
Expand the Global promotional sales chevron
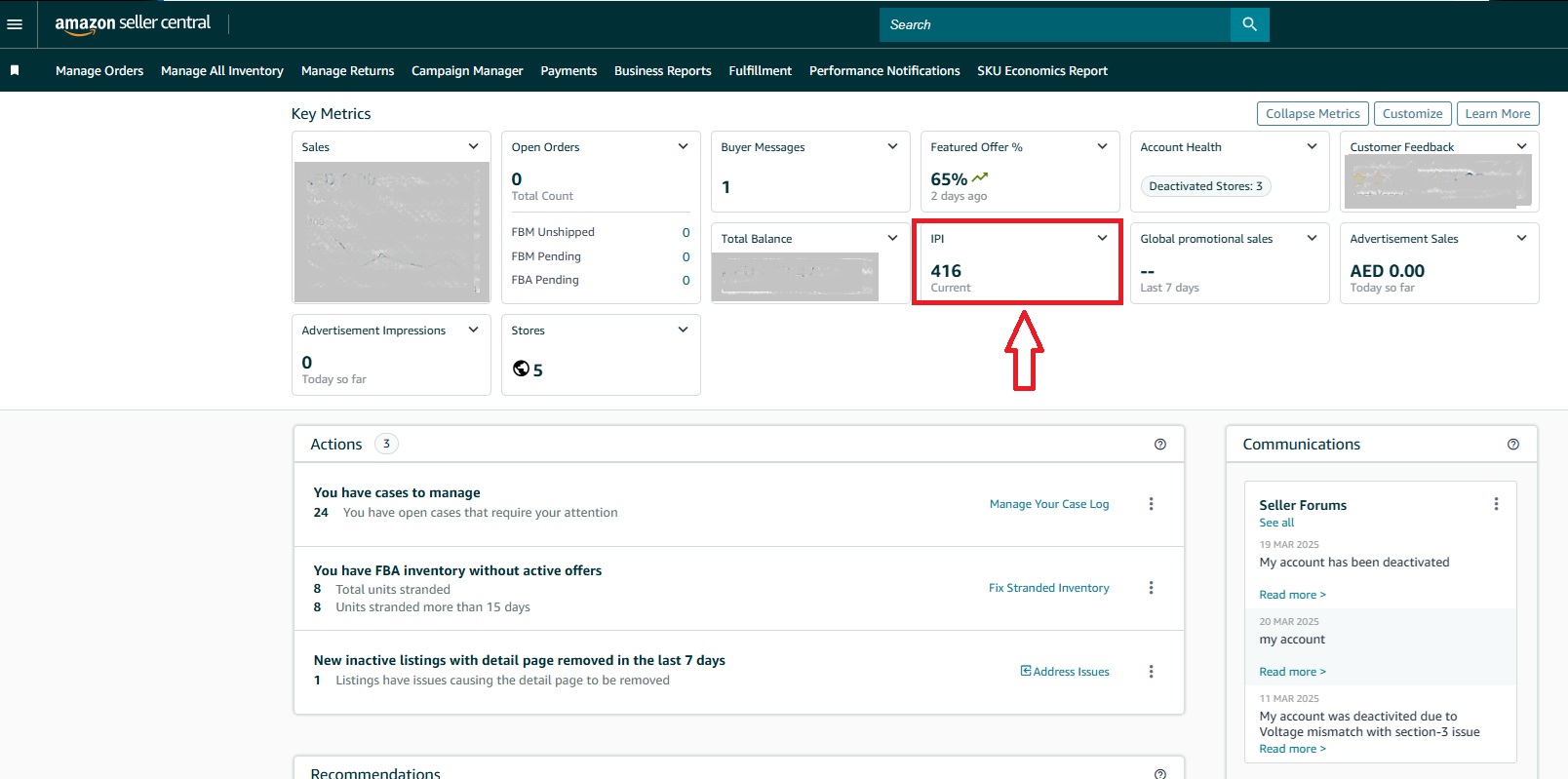click(1312, 238)
